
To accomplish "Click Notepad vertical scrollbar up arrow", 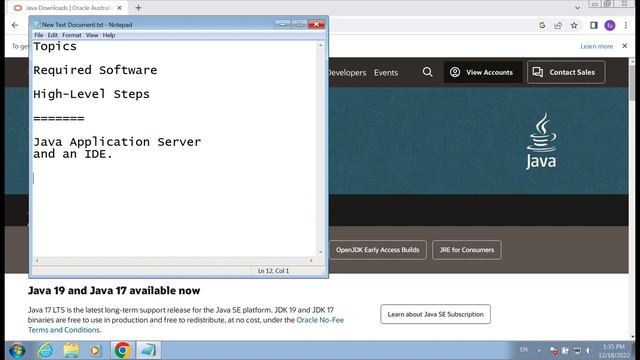I will (x=320, y=45).
